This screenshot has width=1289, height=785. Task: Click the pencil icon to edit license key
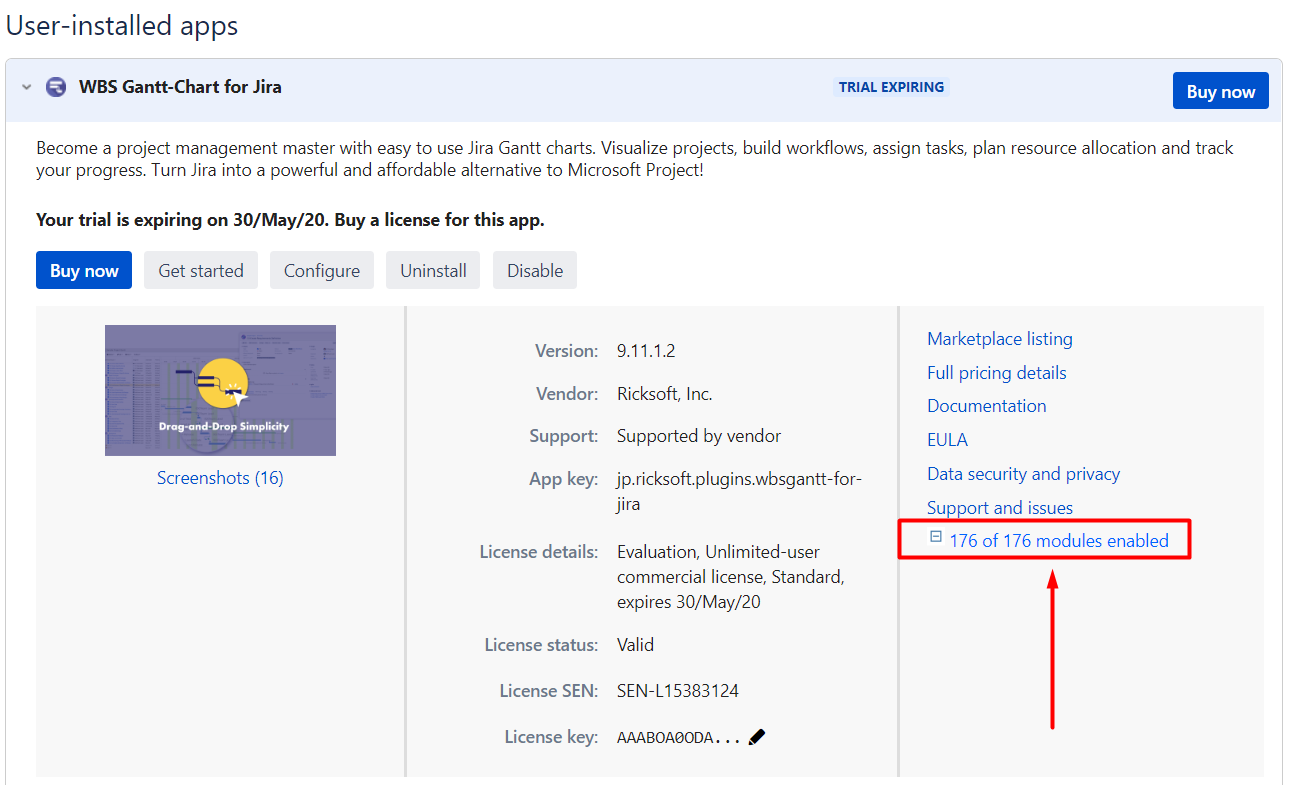pos(757,737)
